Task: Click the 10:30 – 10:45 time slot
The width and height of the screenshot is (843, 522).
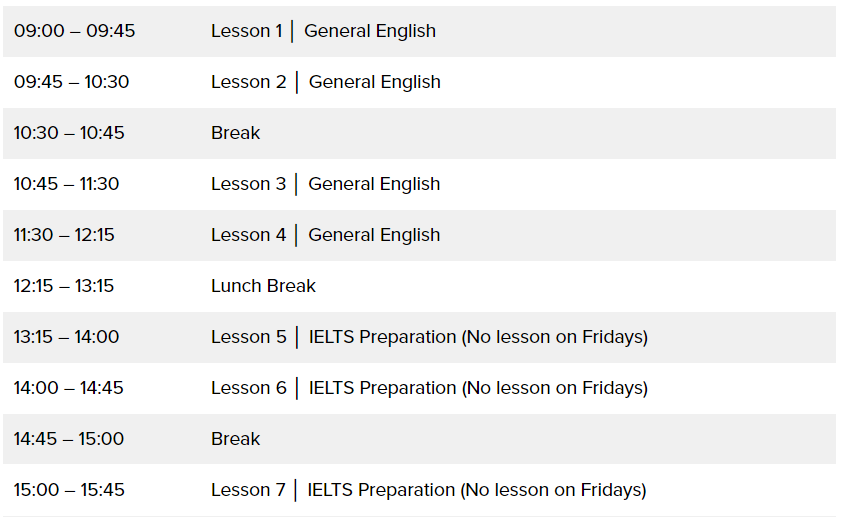Action: tap(69, 133)
